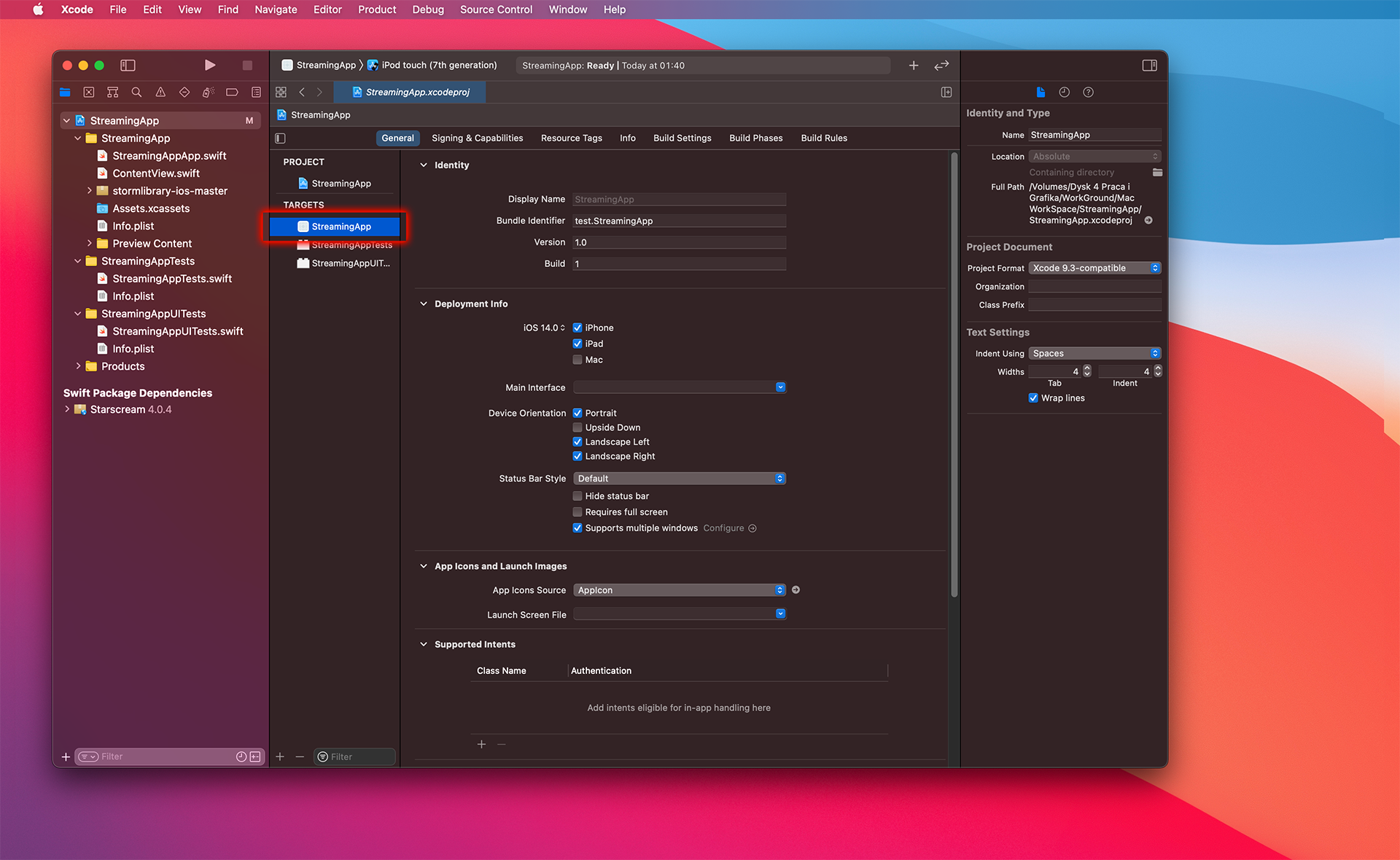Expand the stormlibrary-ios-master folder
The width and height of the screenshot is (1400, 860).
[90, 190]
